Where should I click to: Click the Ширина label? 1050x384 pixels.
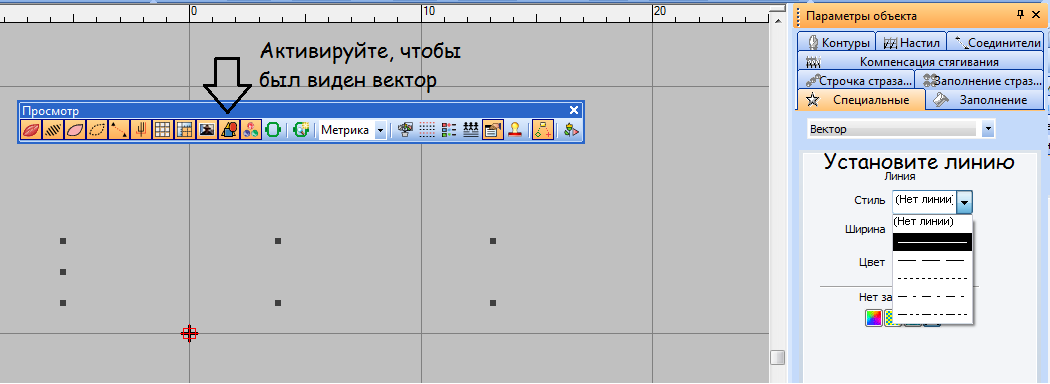pyautogui.click(x=865, y=229)
